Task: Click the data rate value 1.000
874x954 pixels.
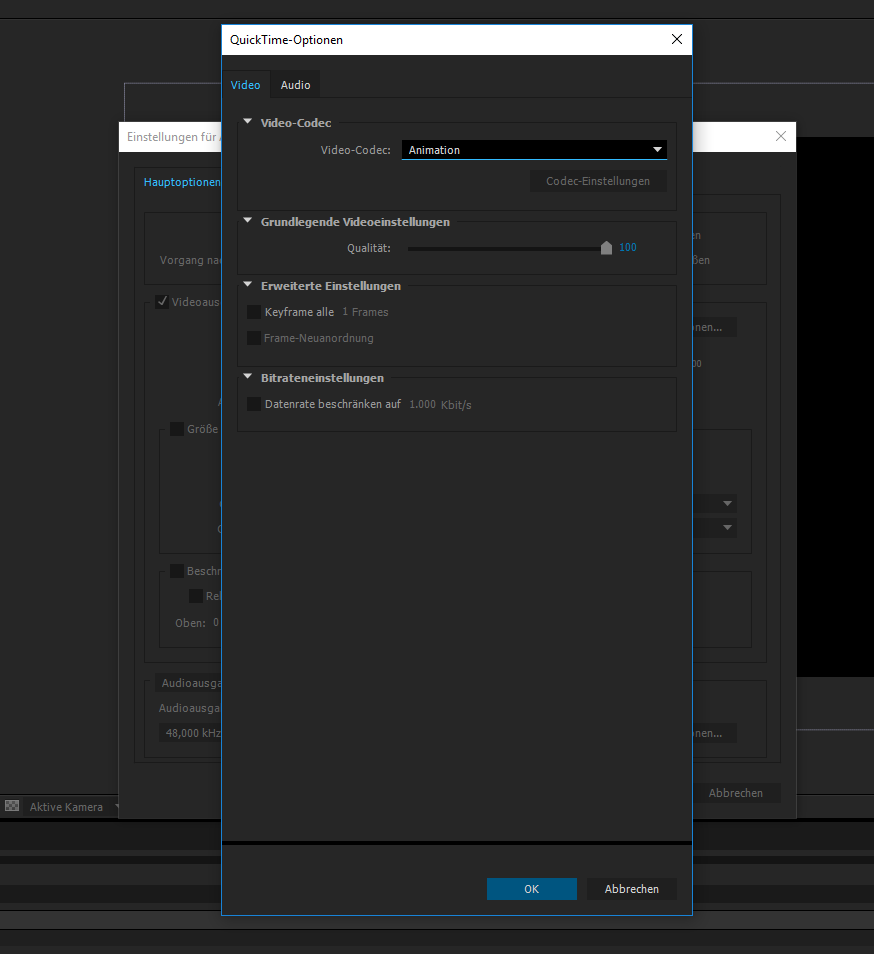Action: [x=422, y=405]
